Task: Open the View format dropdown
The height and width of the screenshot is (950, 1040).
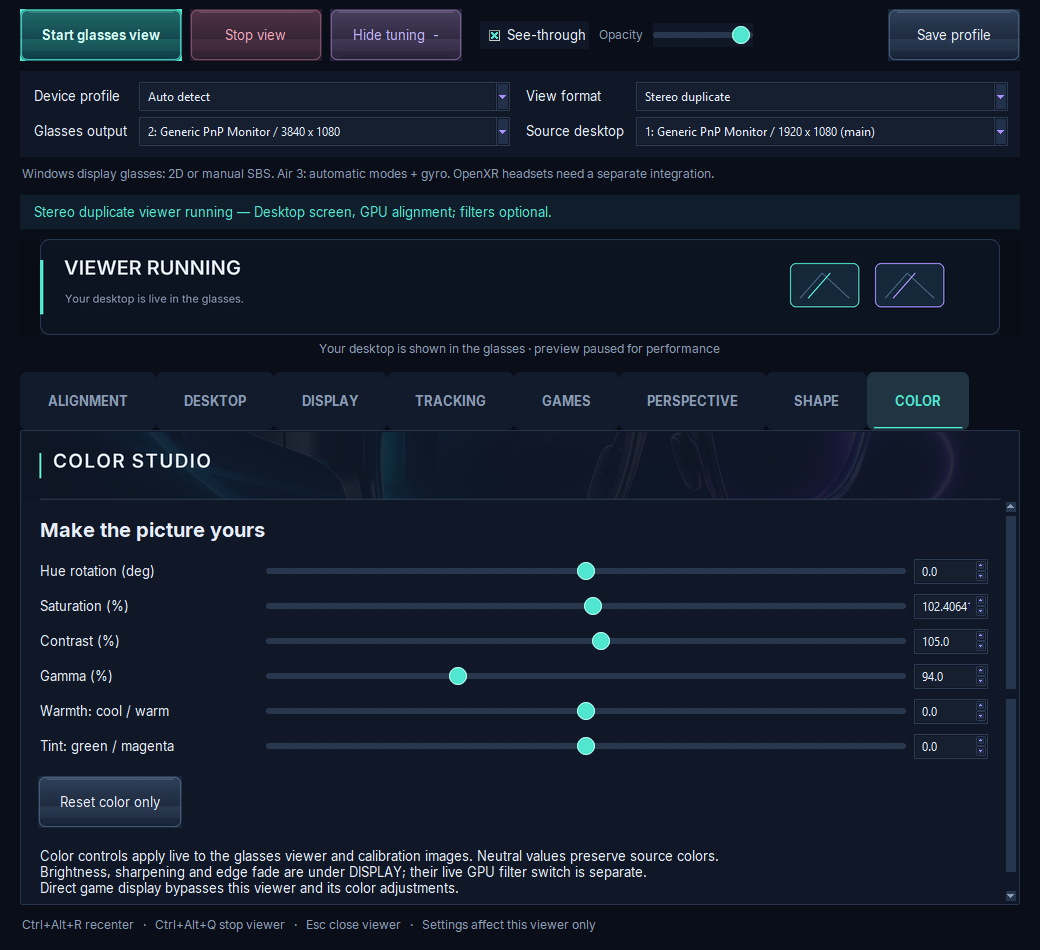Action: click(821, 97)
